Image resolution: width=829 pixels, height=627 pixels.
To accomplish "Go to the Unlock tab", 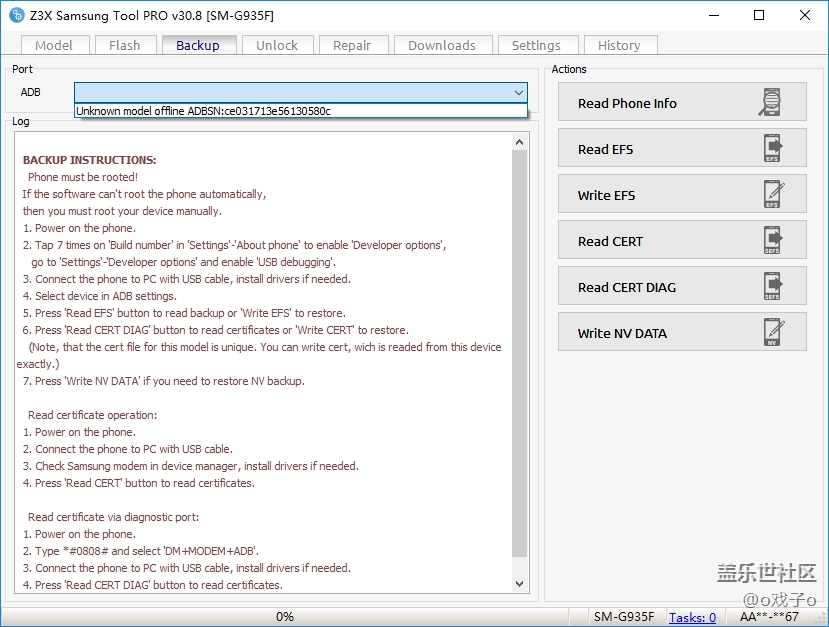I will pyautogui.click(x=277, y=45).
